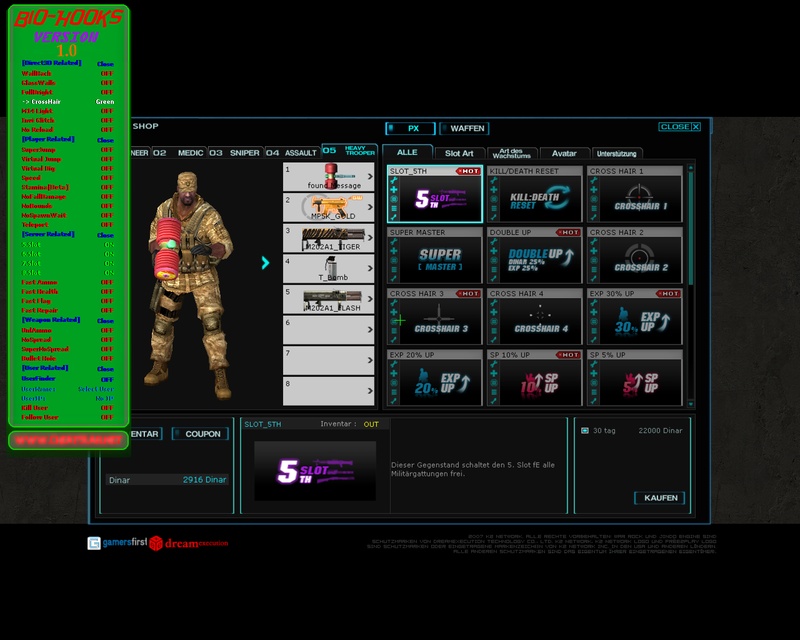Switch to the WAFFEN tab
800x640 pixels.
464,129
